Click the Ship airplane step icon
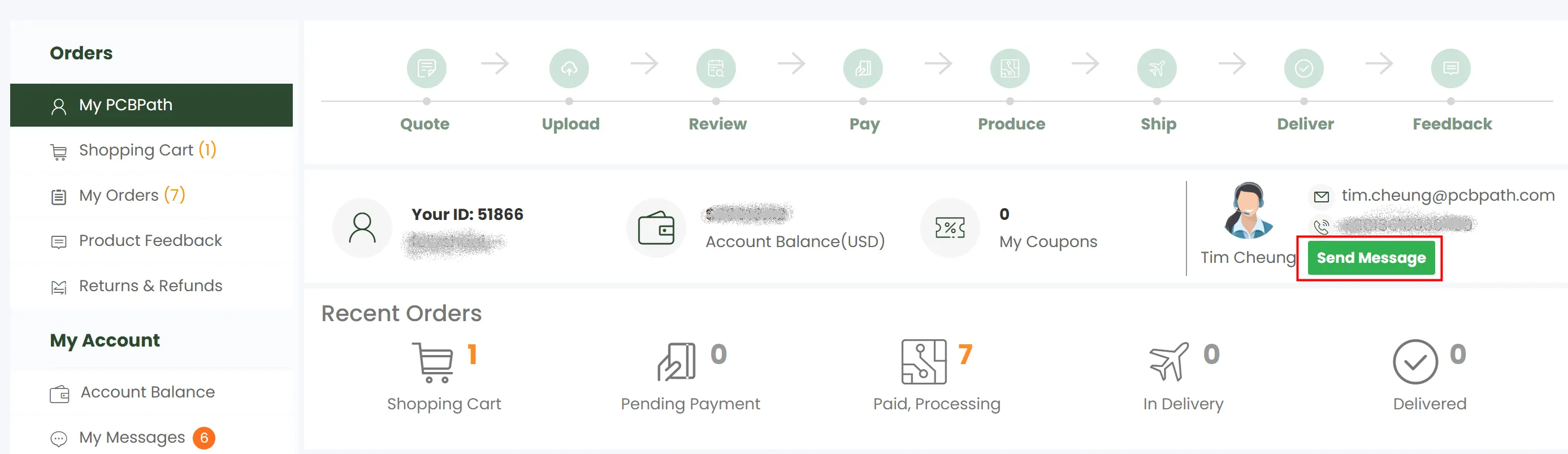 (1156, 68)
